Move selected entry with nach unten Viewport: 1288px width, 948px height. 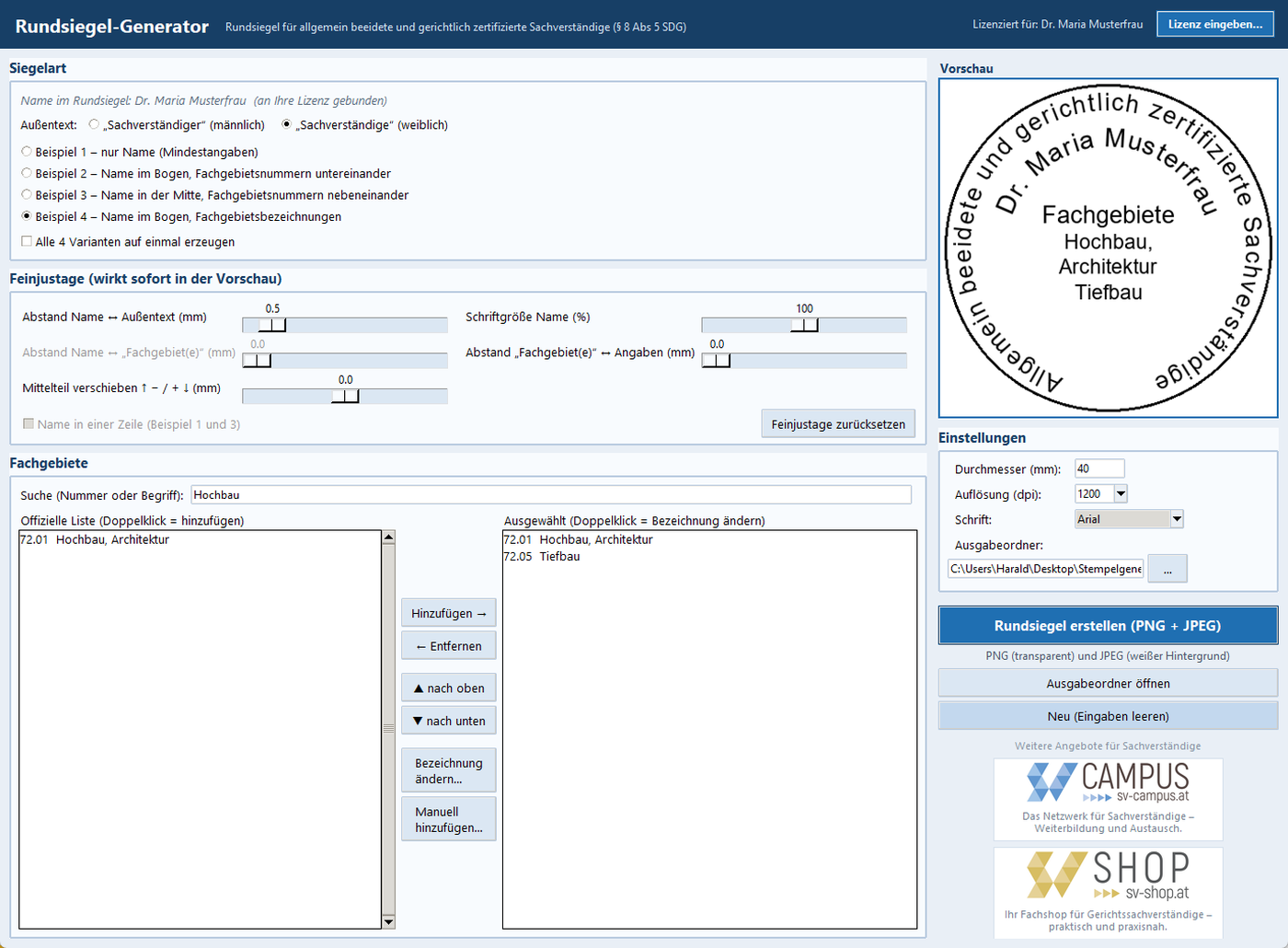(449, 721)
